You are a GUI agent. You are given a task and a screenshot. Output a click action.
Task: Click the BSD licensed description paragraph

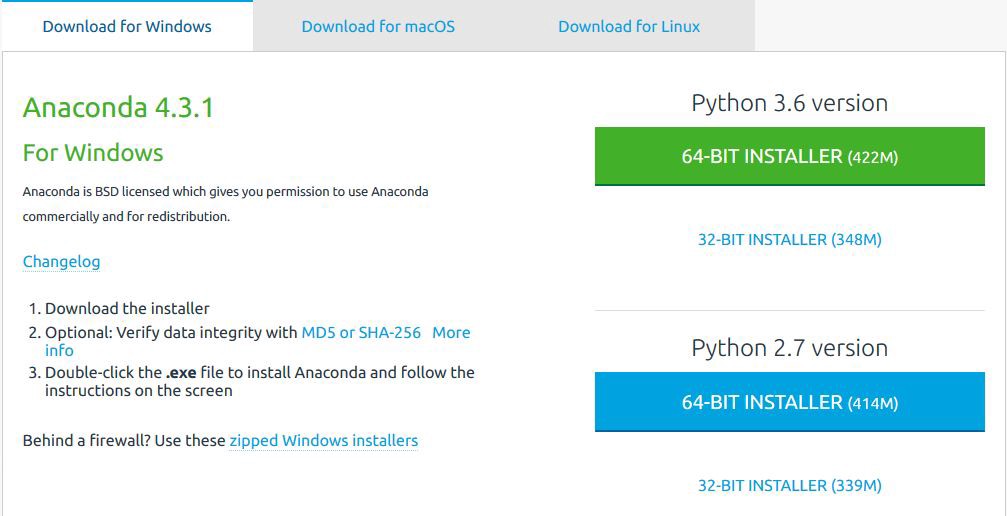tap(226, 203)
